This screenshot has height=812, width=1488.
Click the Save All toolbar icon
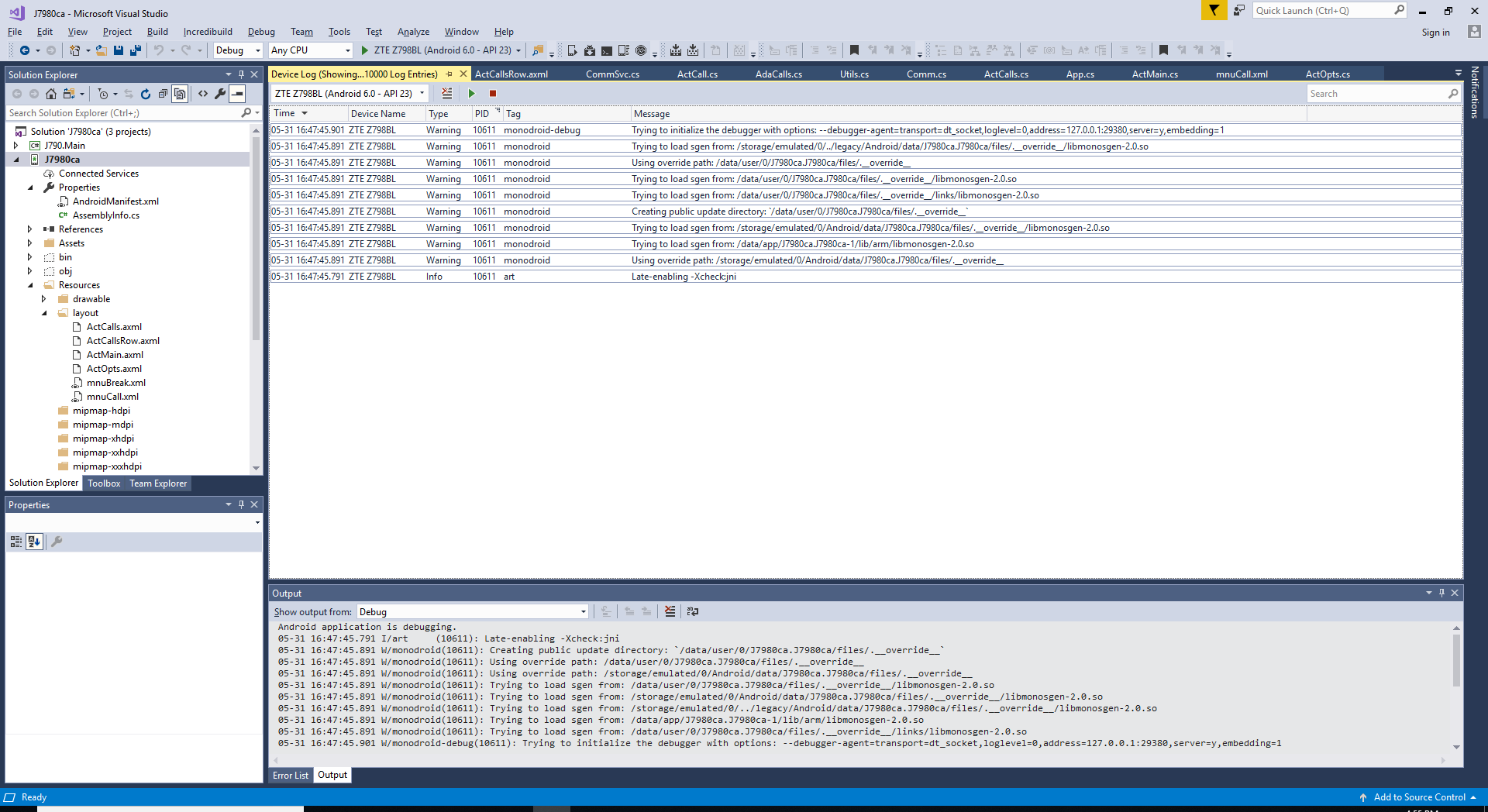[135, 50]
